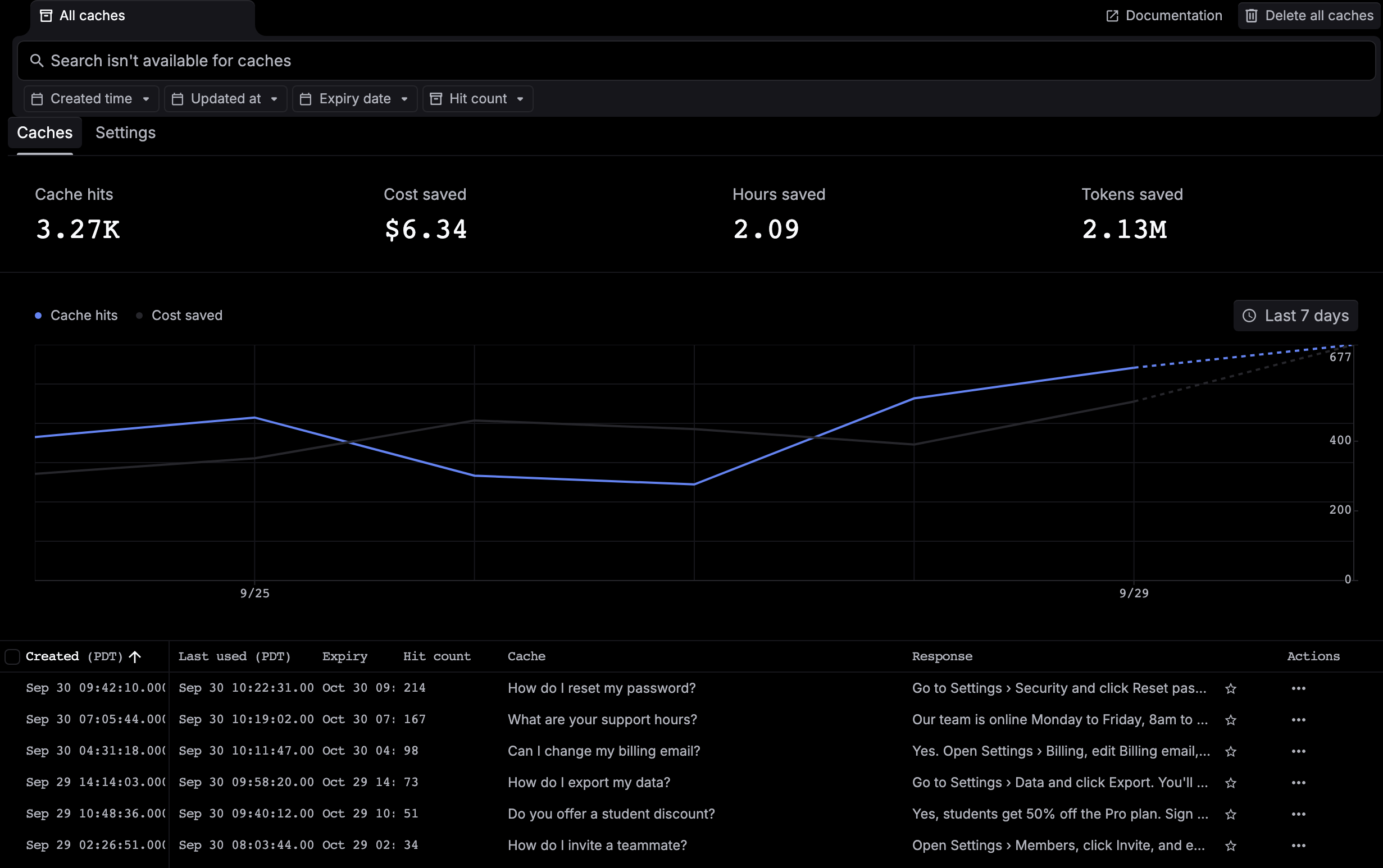Open the 'How do I reset my password?' cache

tap(601, 688)
